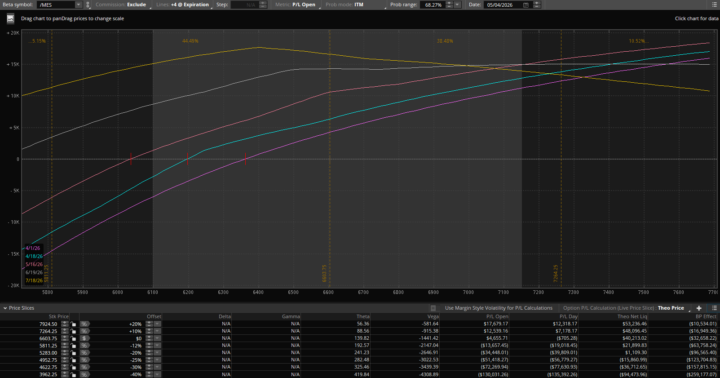
Task: Adjust the Stk Price stepper for 7924.50
Action: (x=65, y=324)
